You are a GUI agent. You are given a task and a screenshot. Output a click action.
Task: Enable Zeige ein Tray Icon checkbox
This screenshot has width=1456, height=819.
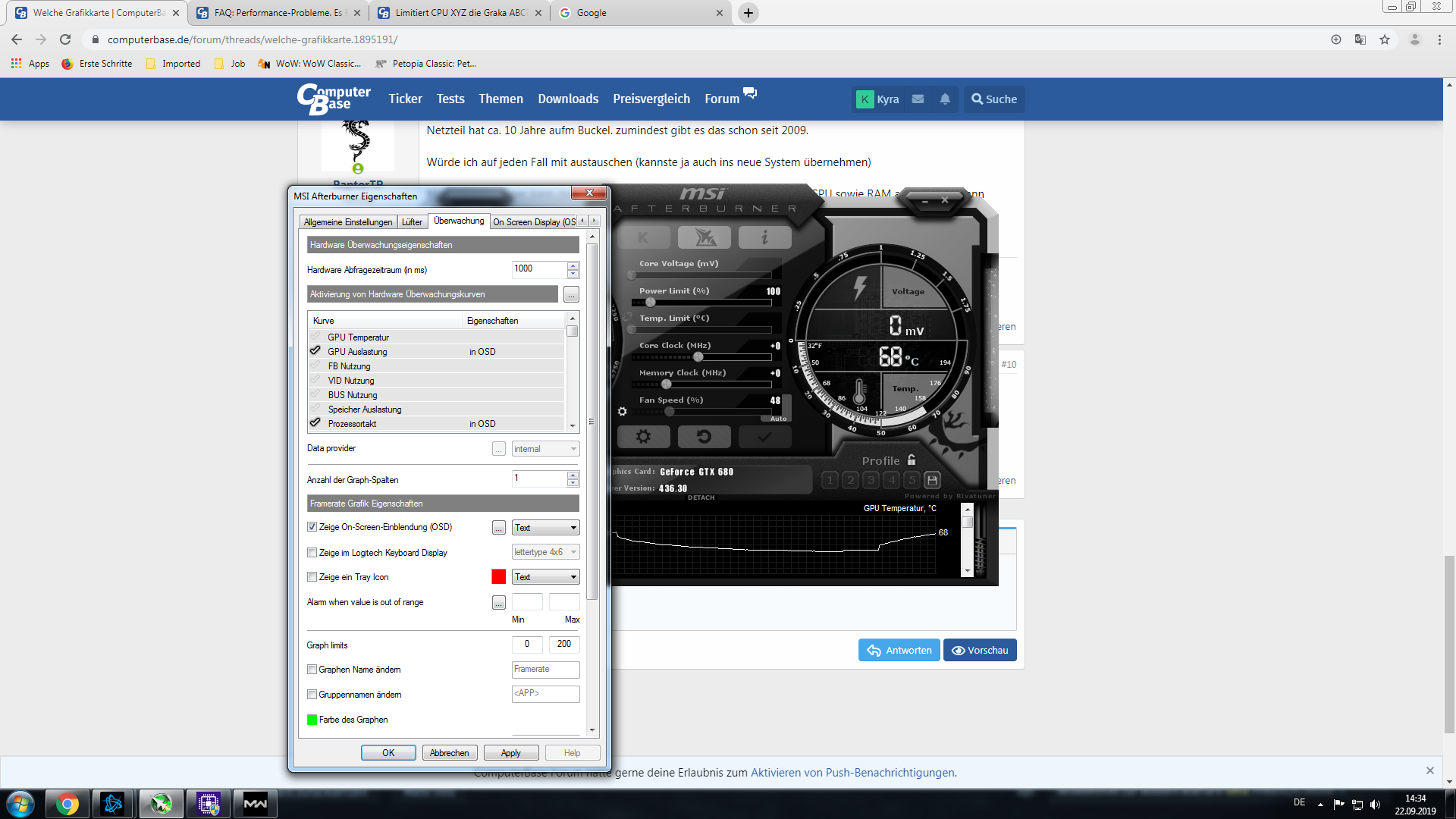312,577
